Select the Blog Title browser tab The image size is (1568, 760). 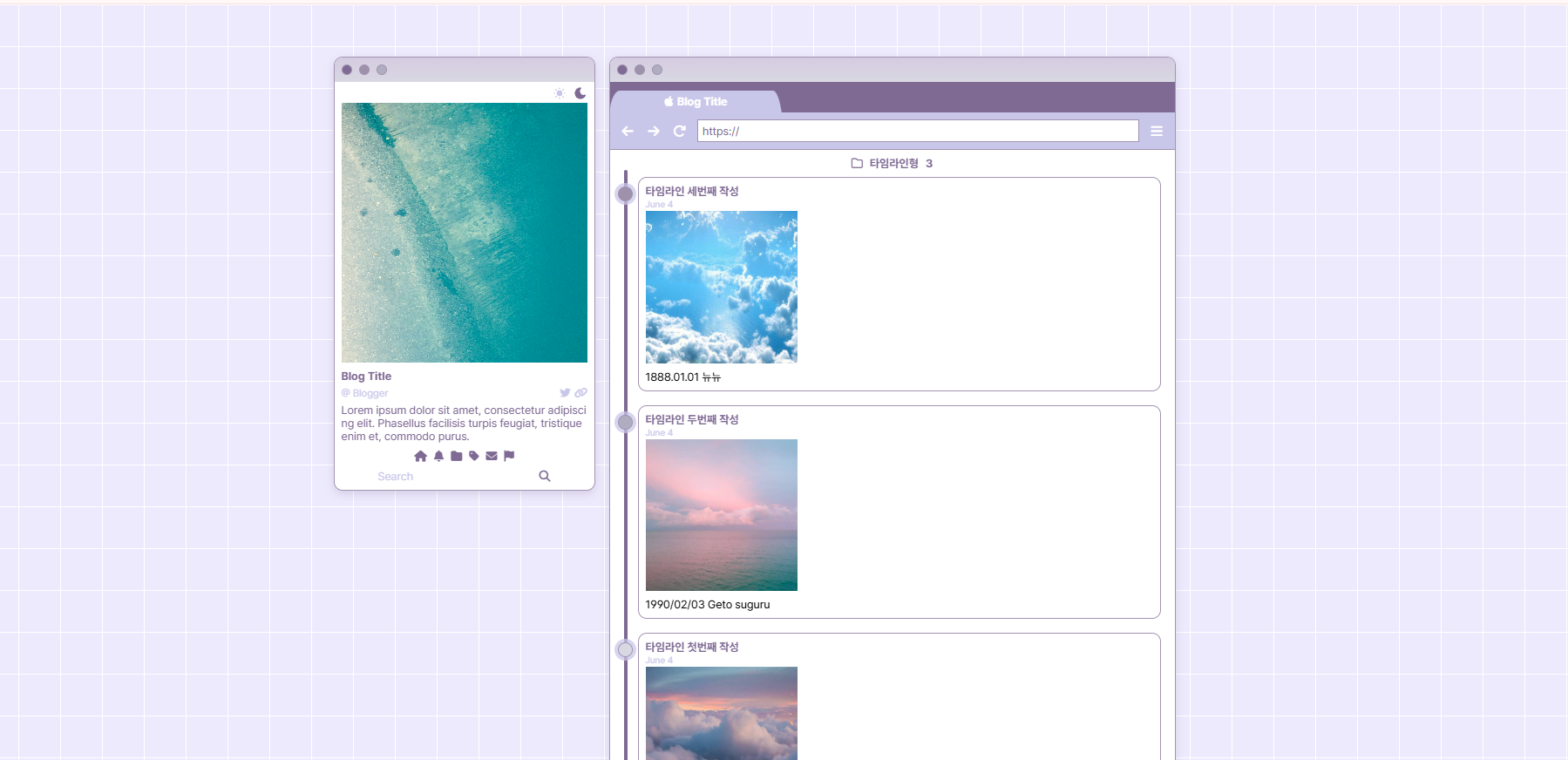point(696,102)
